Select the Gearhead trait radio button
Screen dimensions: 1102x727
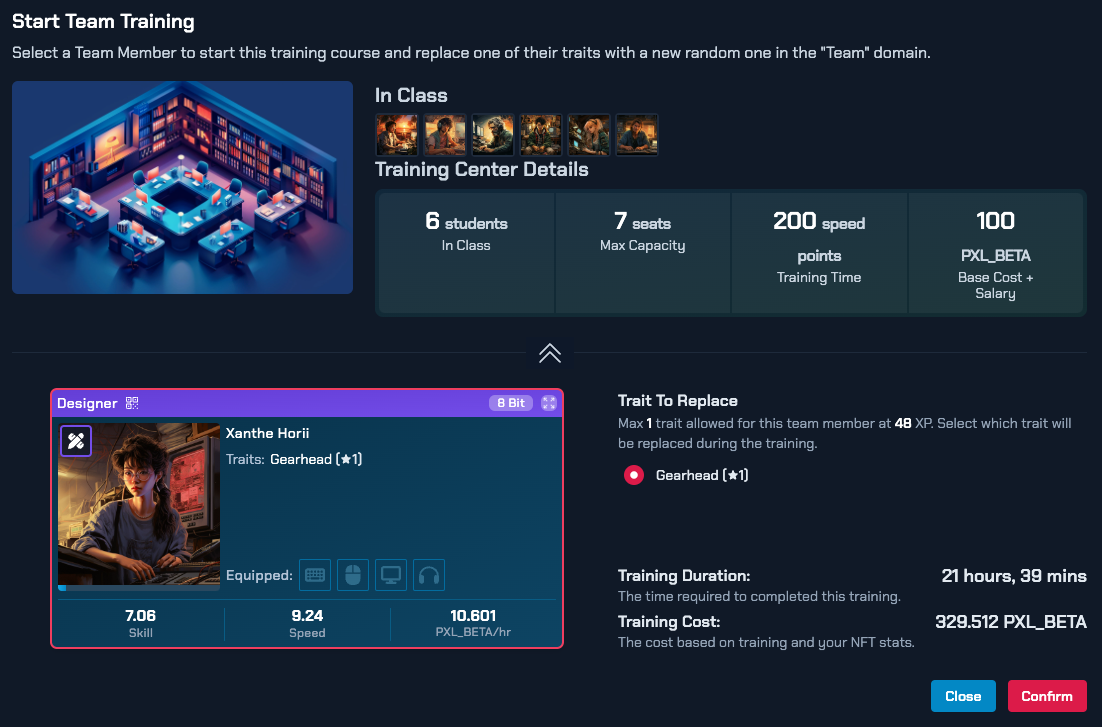click(633, 475)
